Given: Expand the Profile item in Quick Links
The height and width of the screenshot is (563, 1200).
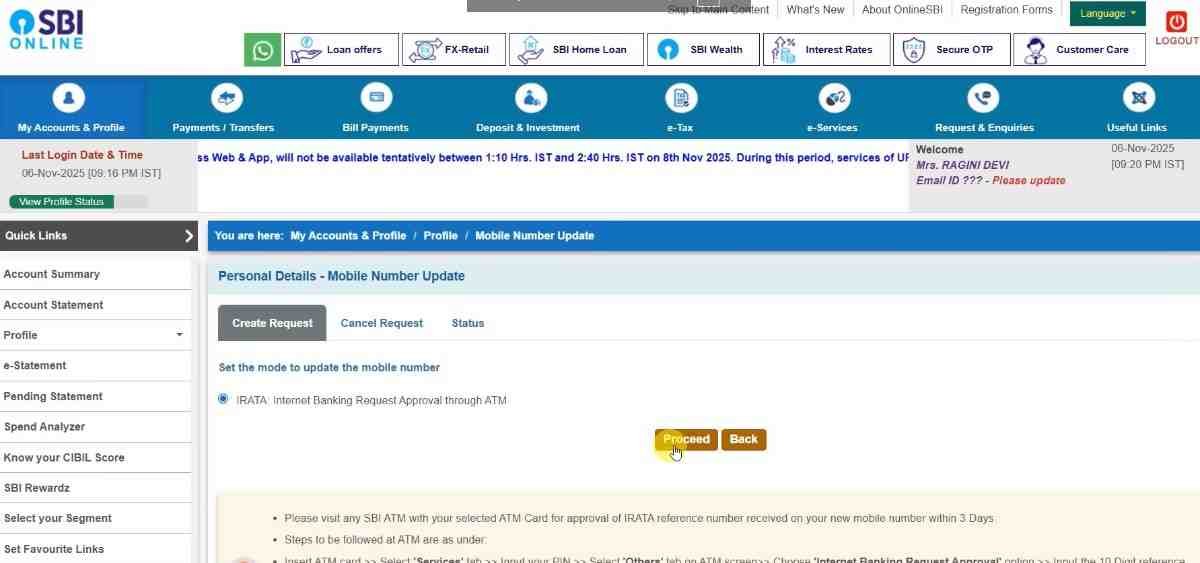Looking at the screenshot, I should pos(179,335).
